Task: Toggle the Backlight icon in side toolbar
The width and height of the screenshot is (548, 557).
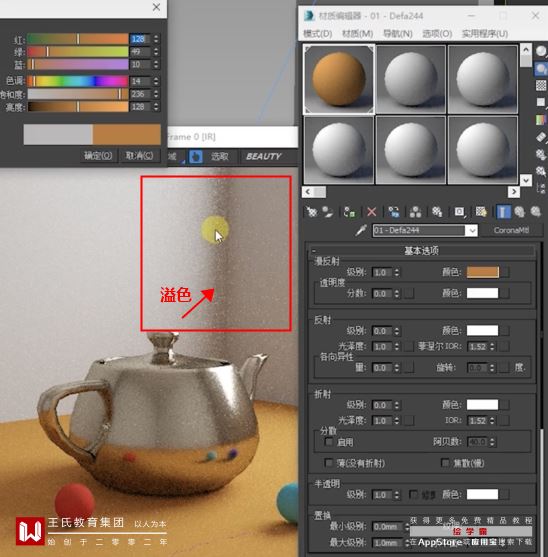Action: point(541,69)
